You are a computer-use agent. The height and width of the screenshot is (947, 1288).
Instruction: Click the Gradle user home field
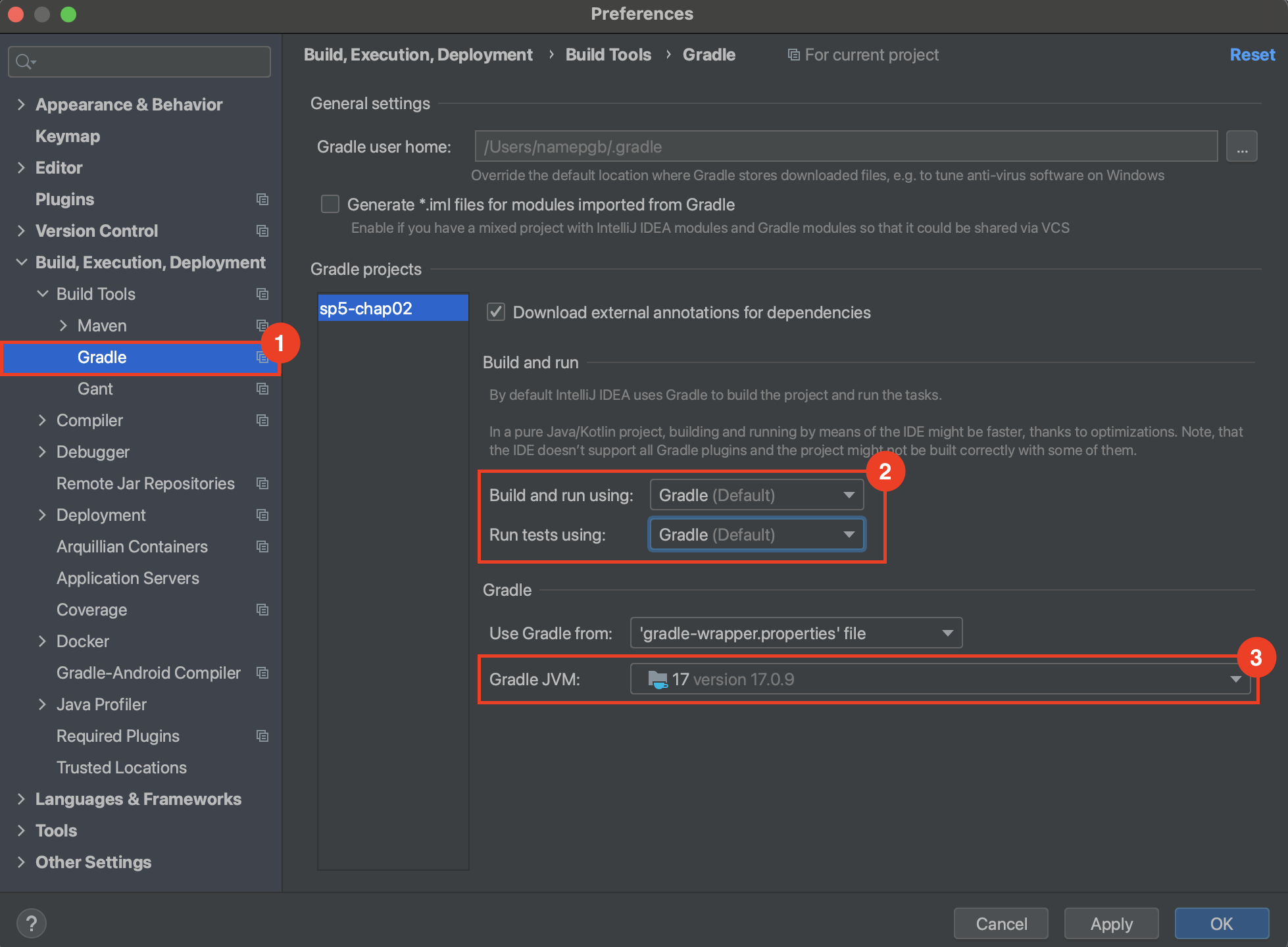click(x=845, y=147)
